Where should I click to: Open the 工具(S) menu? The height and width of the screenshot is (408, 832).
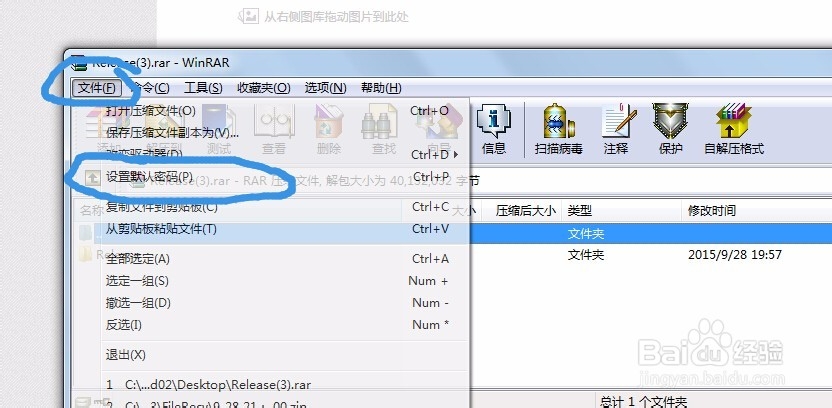pyautogui.click(x=203, y=88)
